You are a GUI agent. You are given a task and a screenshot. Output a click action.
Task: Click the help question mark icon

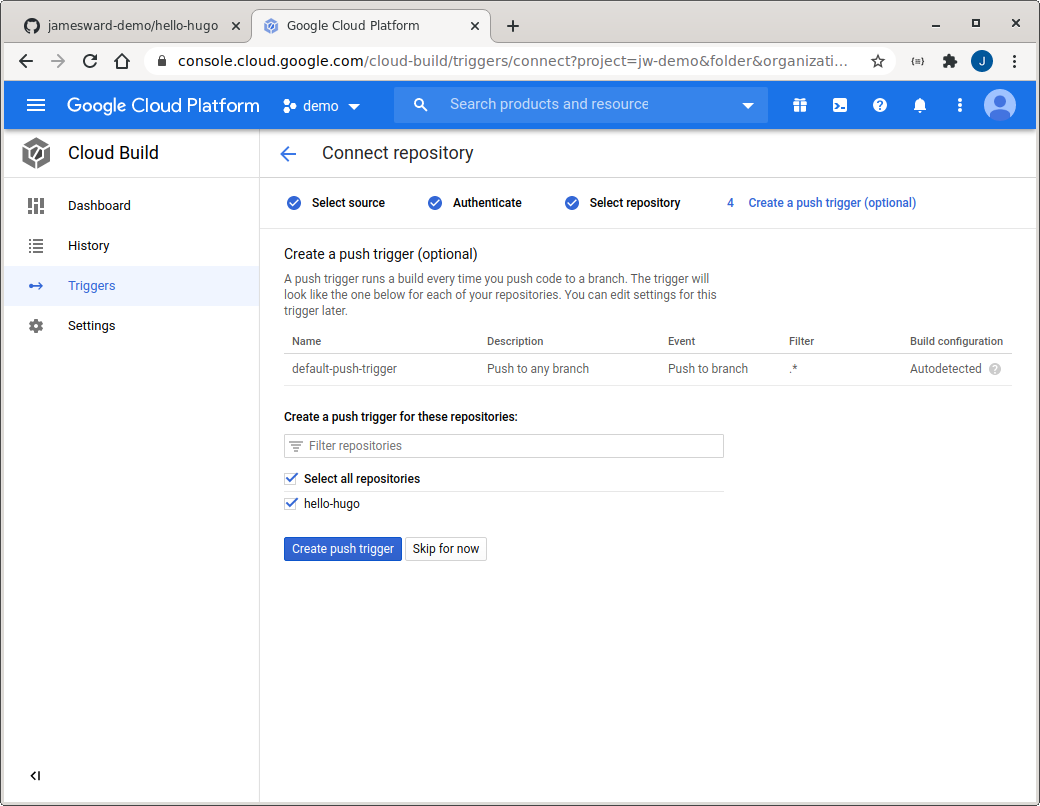tap(880, 105)
